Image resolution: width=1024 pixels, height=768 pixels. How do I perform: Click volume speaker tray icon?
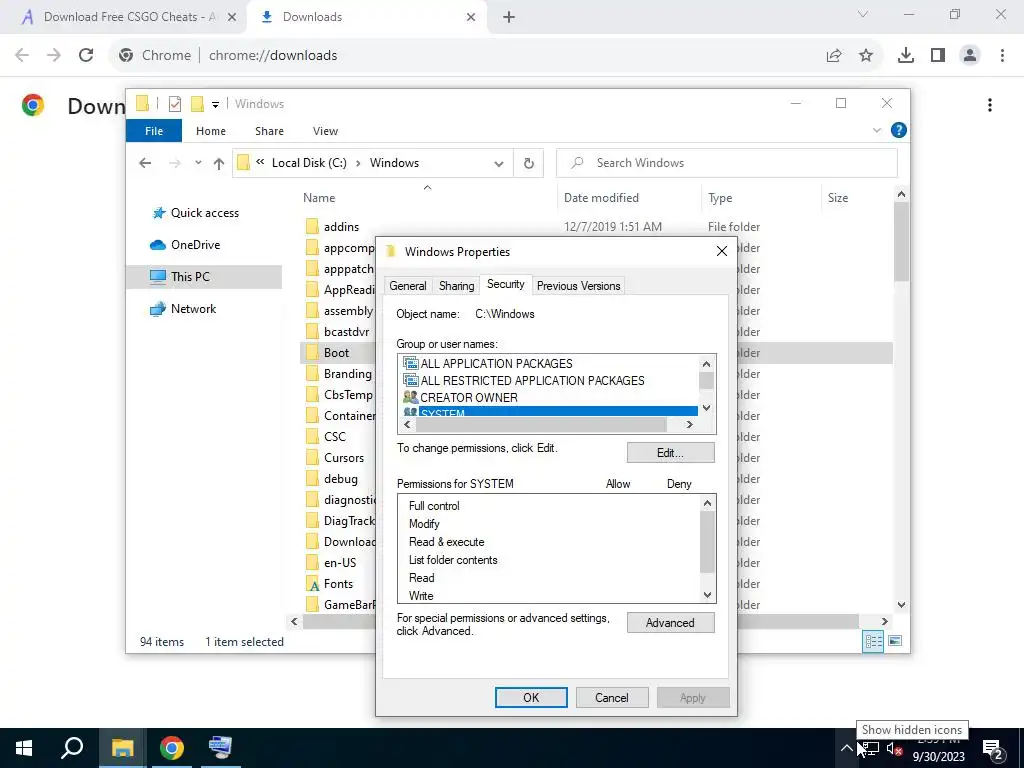coord(893,750)
